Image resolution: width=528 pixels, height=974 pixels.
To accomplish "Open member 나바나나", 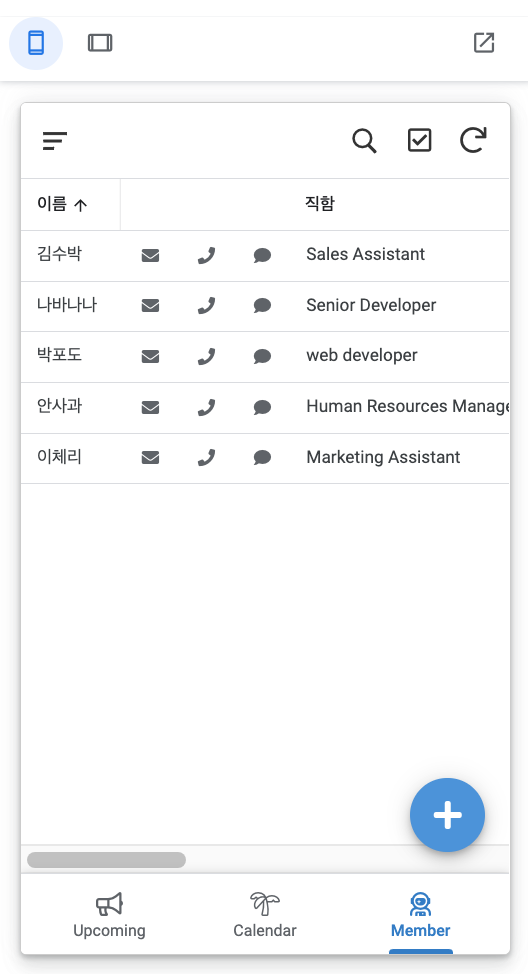I will pos(67,305).
